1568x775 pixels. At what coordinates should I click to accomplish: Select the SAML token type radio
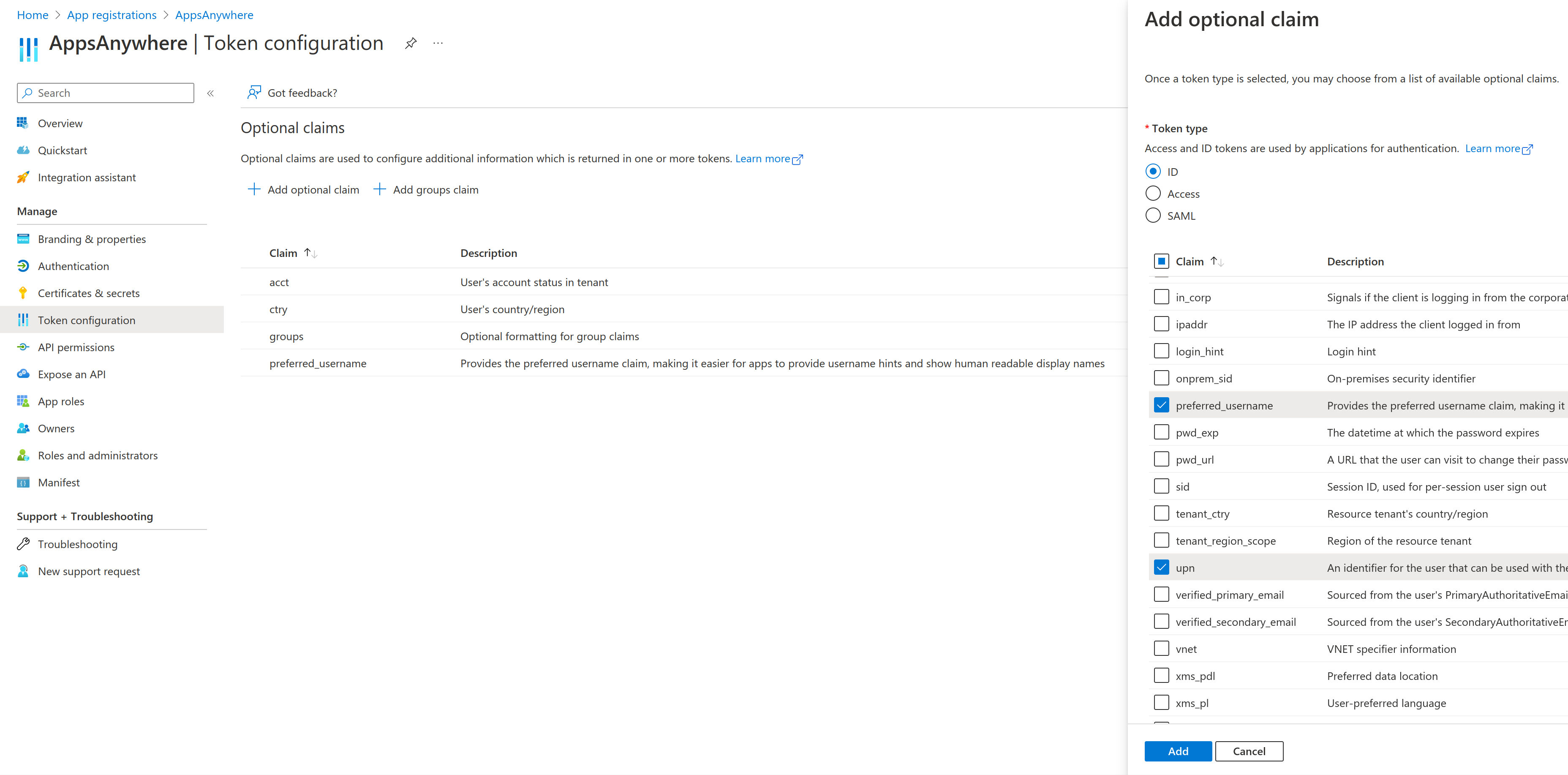pyautogui.click(x=1153, y=216)
